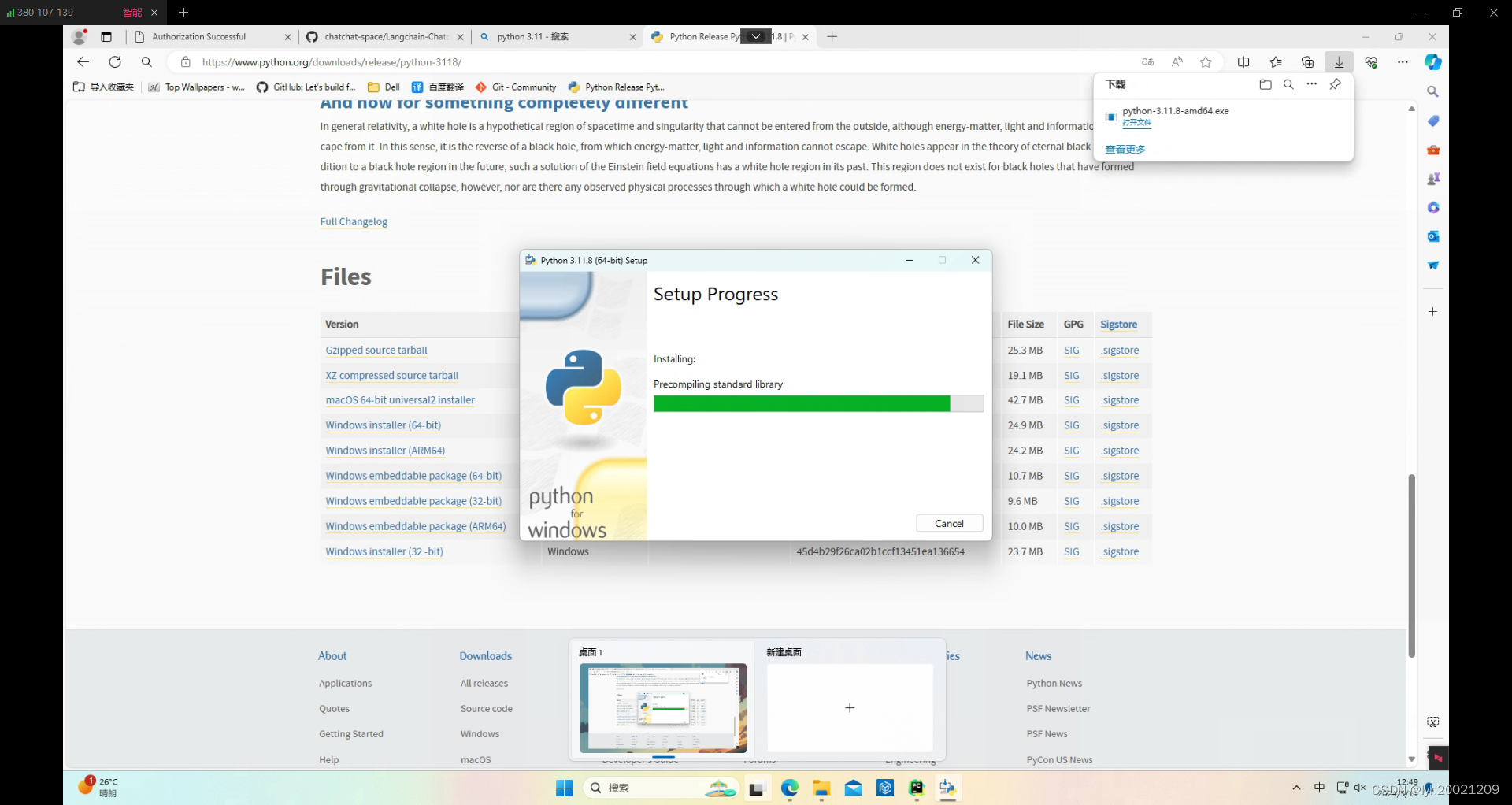Click the weather widget in the taskbar

98,787
